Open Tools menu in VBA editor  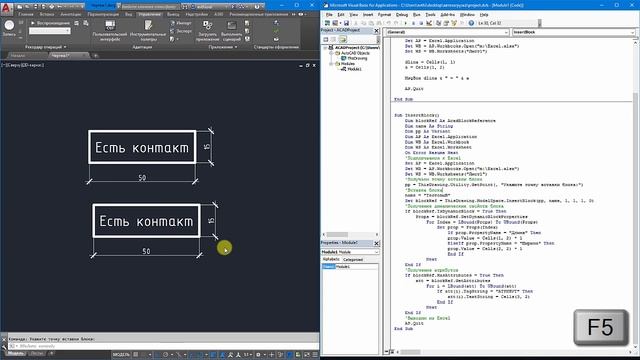430,15
